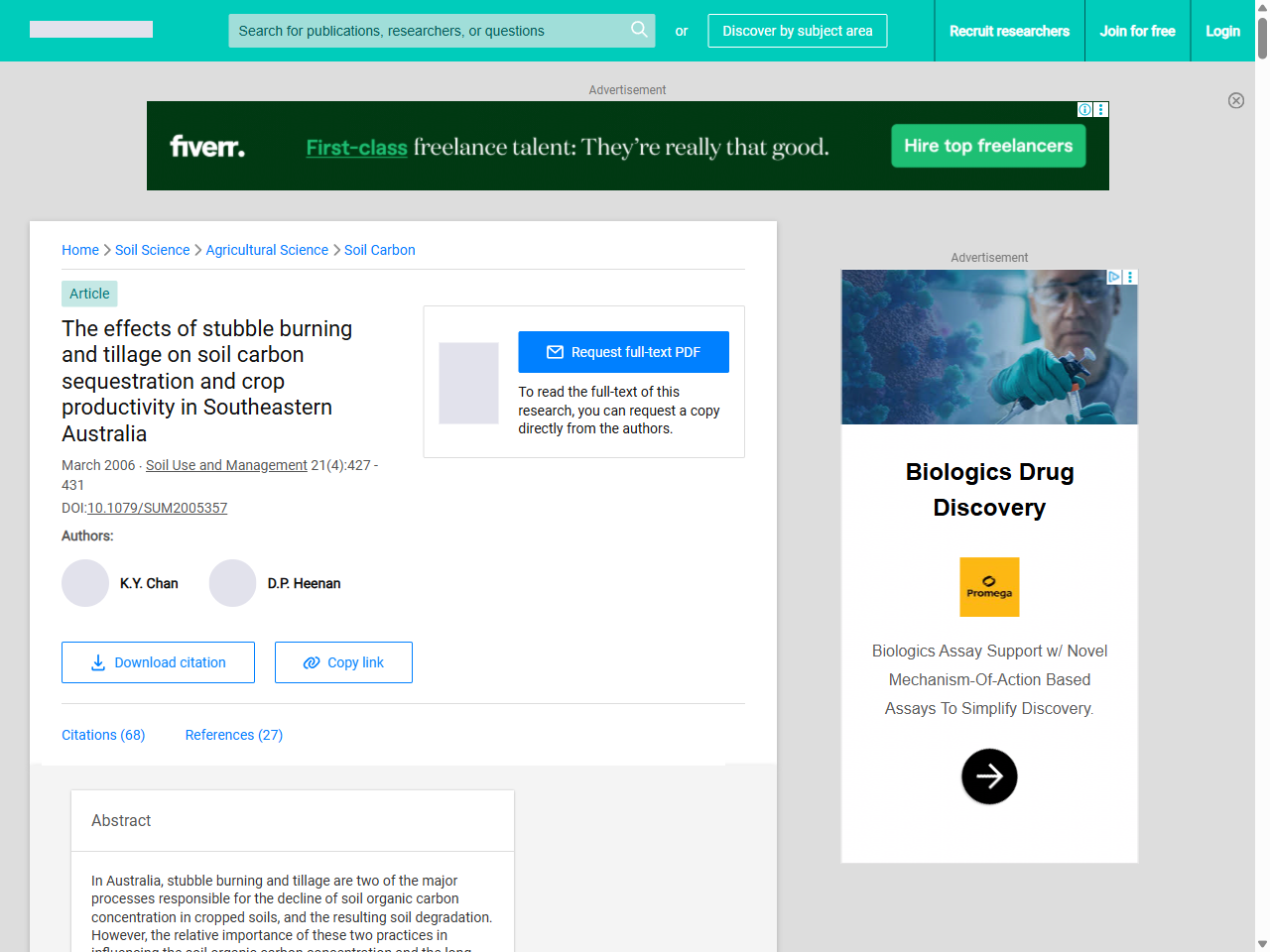Open Soil Use and Management journal link

tap(226, 465)
